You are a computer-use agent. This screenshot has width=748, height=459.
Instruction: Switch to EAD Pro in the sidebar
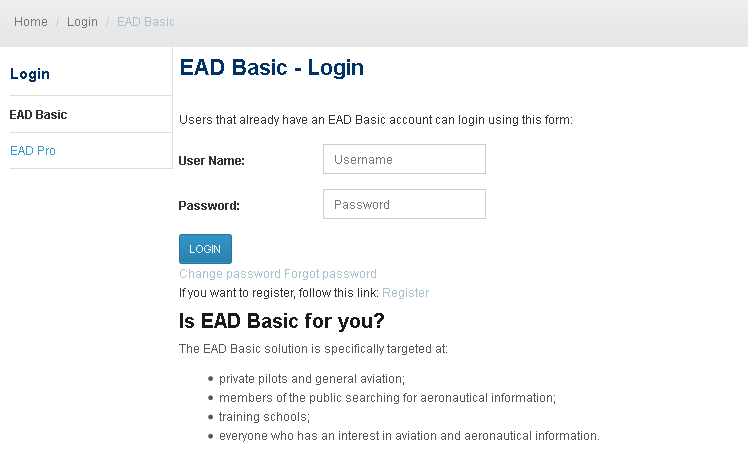(33, 151)
